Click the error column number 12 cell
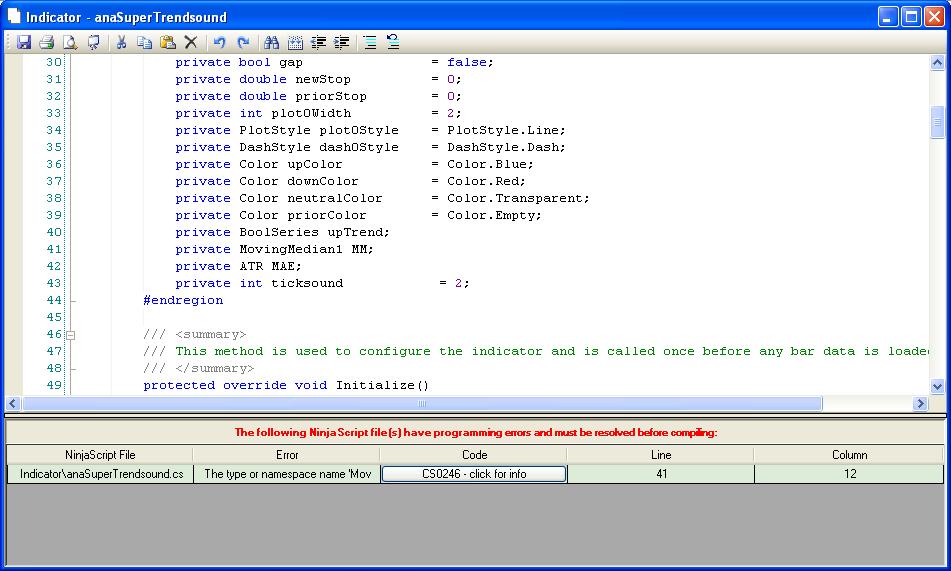Image resolution: width=951 pixels, height=571 pixels. [850, 474]
